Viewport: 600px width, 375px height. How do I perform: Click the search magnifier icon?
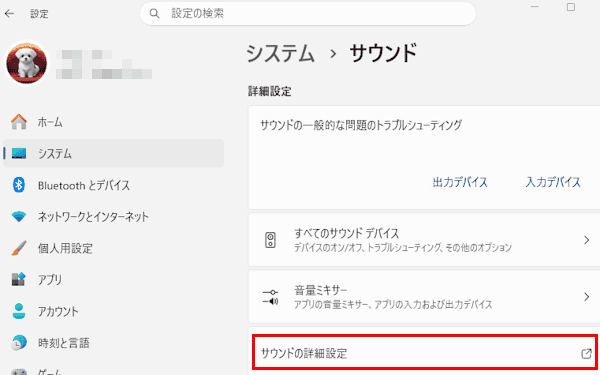(154, 14)
